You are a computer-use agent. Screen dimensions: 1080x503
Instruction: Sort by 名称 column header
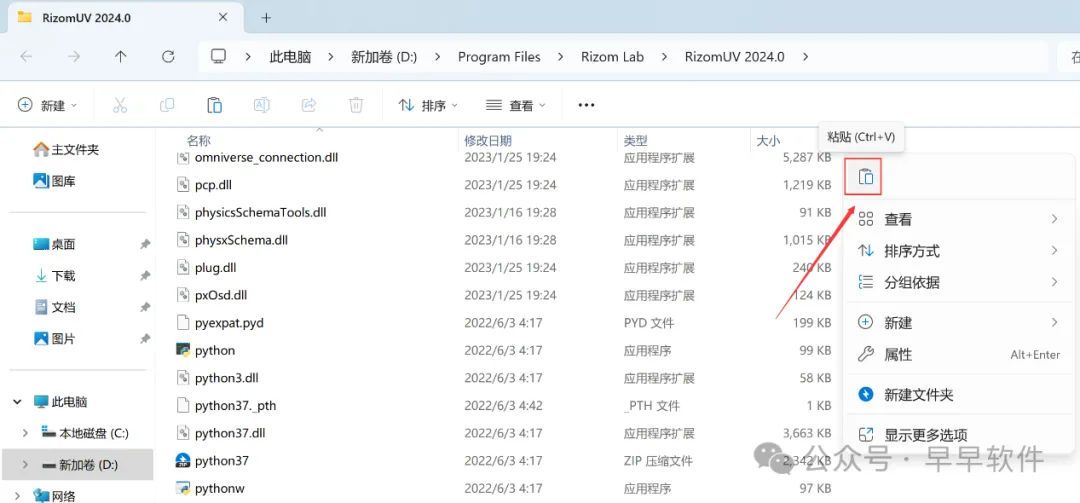click(x=198, y=141)
